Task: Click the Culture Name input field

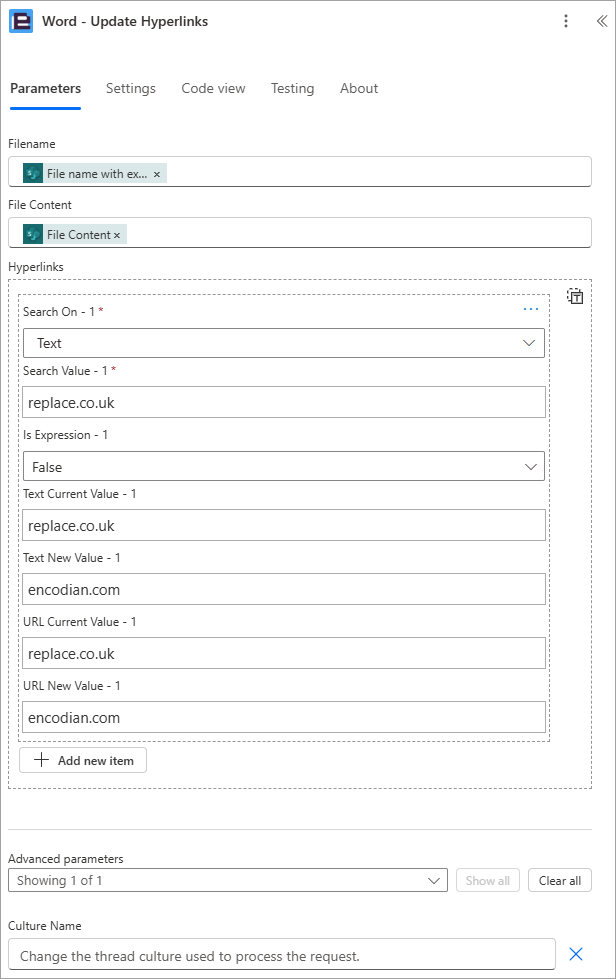Action: (x=281, y=954)
